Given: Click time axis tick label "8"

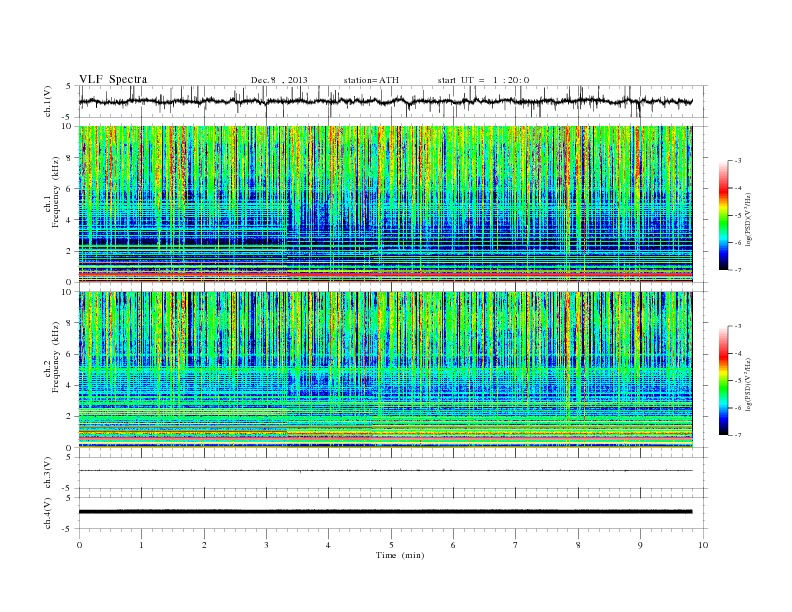Looking at the screenshot, I should point(578,545).
